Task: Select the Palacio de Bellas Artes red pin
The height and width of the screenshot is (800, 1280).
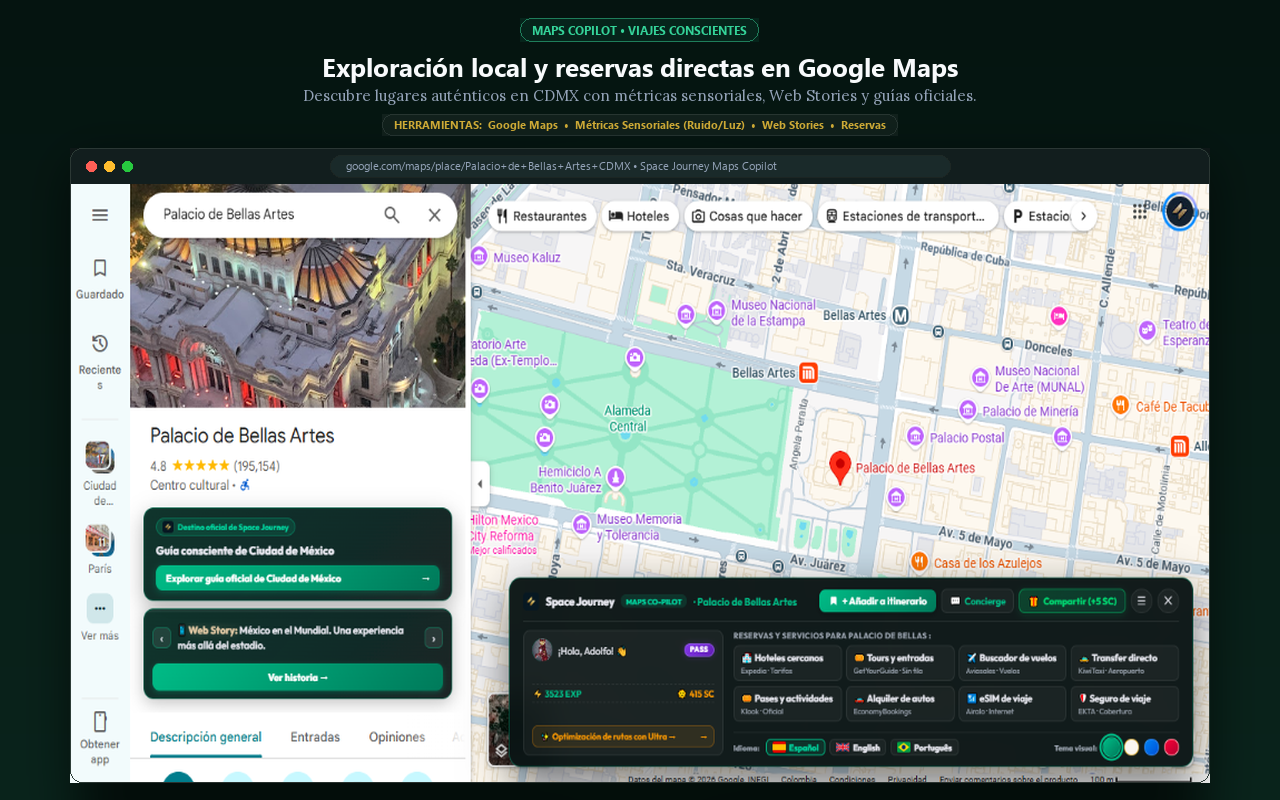Action: [x=841, y=466]
